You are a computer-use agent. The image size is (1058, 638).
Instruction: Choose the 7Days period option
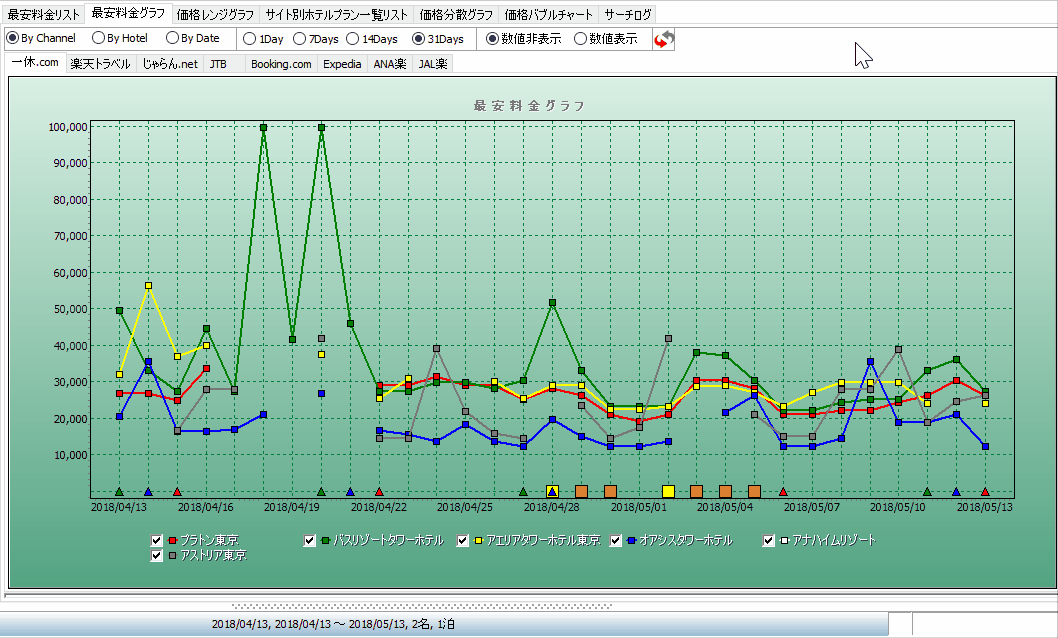point(298,39)
